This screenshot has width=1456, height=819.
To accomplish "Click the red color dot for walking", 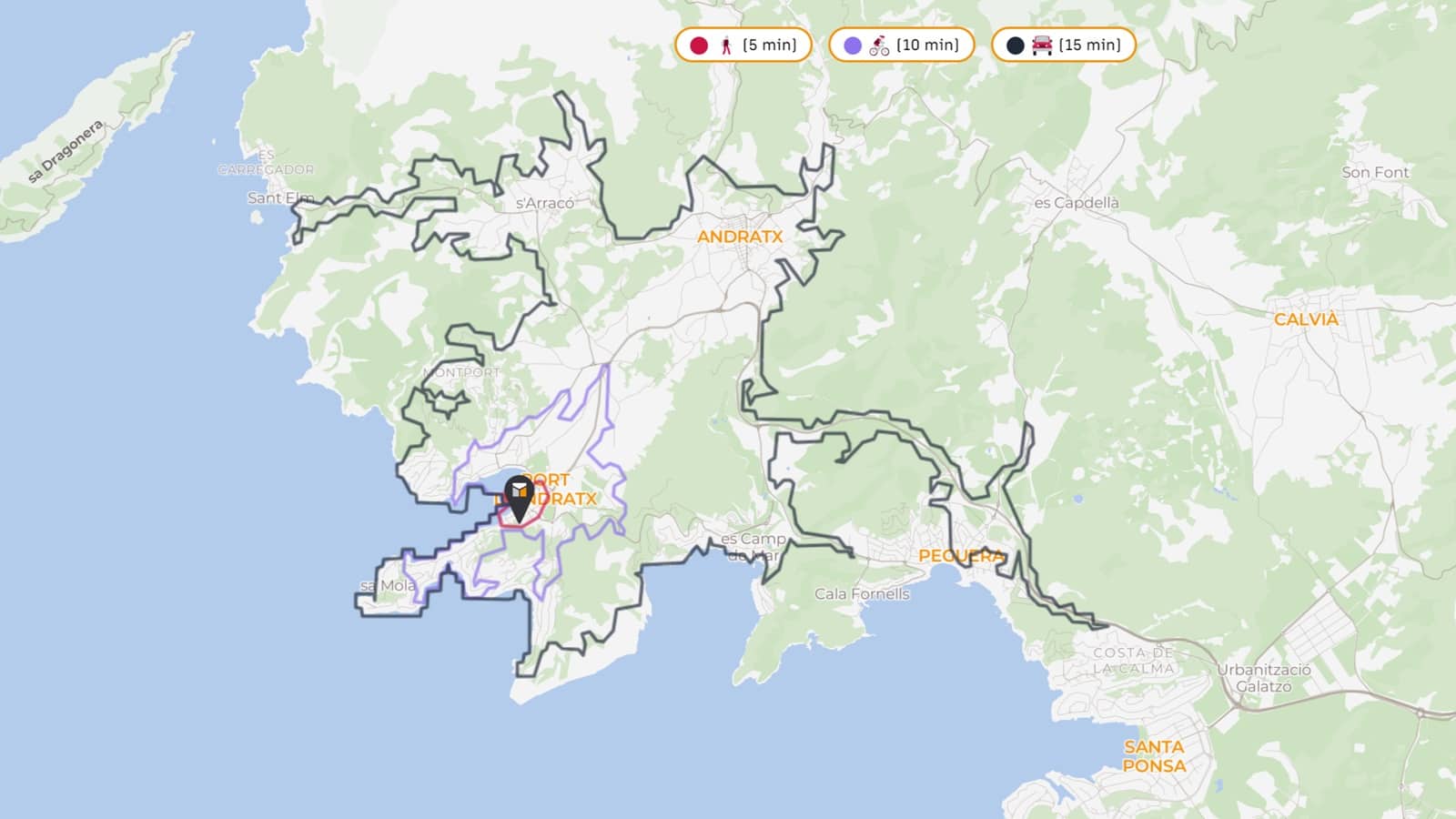I will tap(699, 45).
